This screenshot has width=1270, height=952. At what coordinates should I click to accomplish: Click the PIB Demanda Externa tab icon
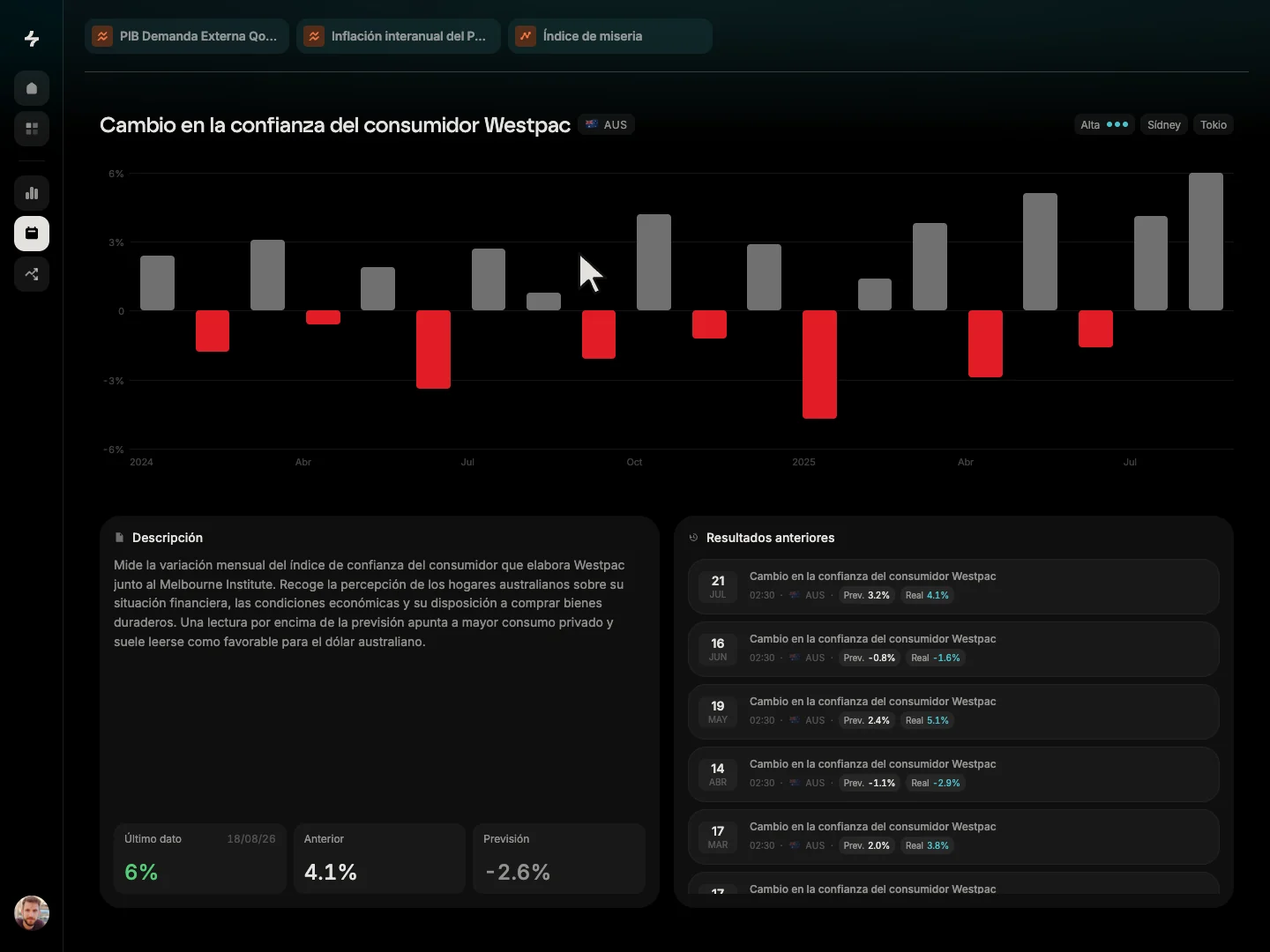click(x=102, y=36)
